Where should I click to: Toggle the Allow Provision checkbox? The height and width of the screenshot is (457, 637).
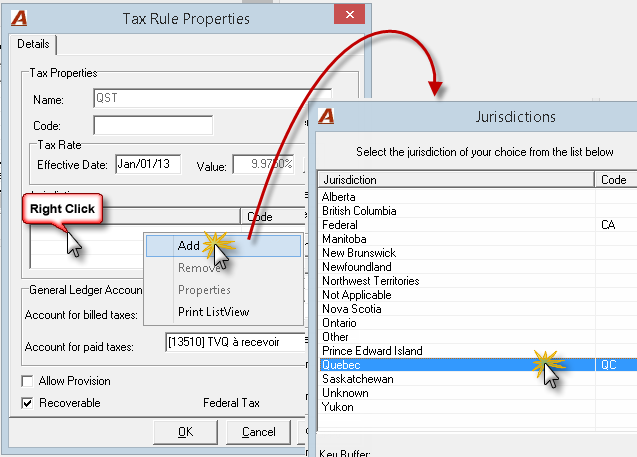(27, 381)
